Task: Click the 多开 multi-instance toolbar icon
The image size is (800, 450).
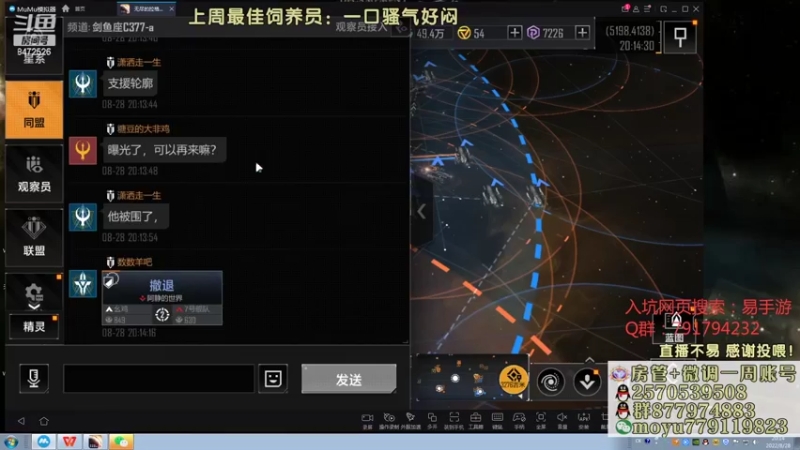Action: point(432,420)
